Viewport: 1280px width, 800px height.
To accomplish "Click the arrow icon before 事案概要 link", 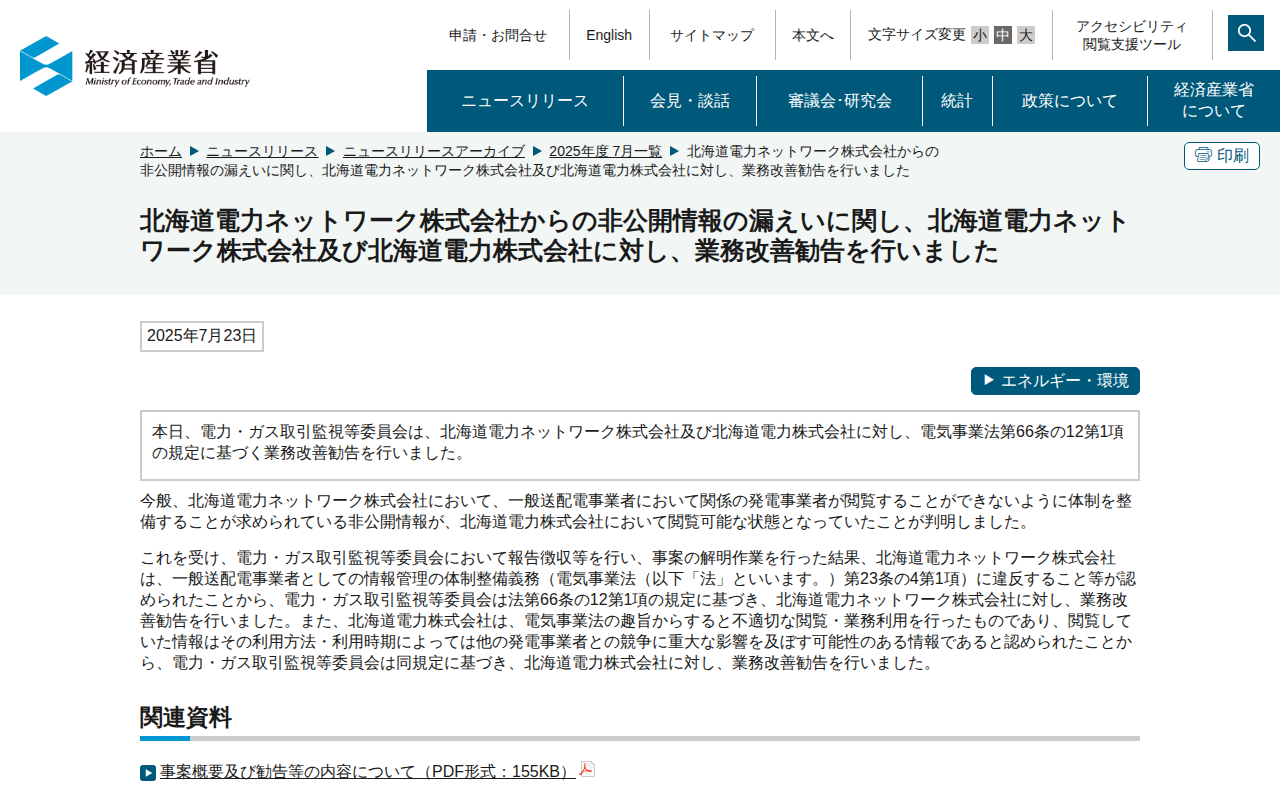I will [148, 773].
